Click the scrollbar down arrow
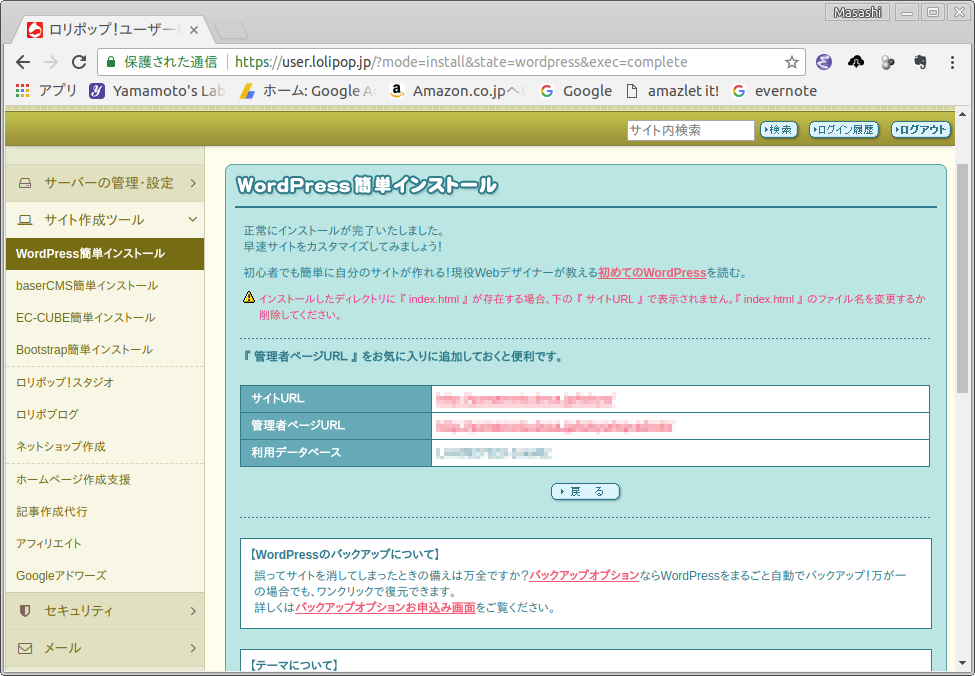The image size is (975, 676). [x=963, y=664]
